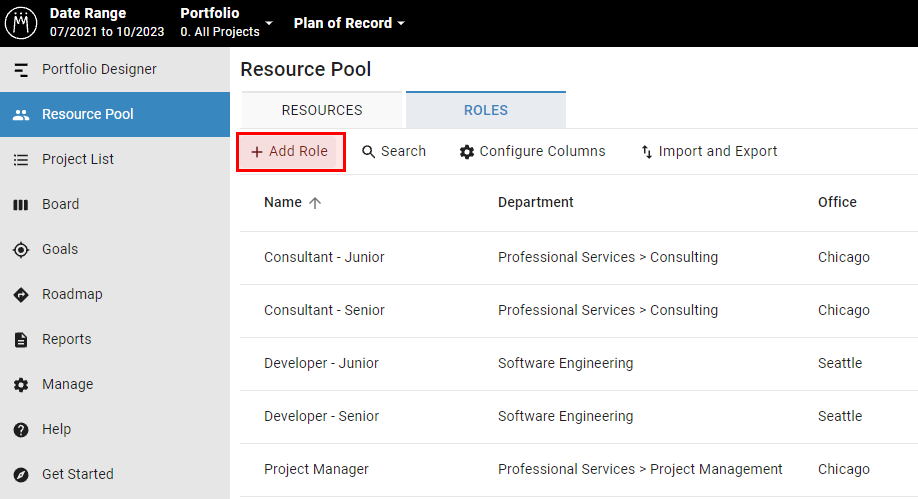Toggle sort arrow on Name column
Screen dimensions: 918x499
coord(315,203)
